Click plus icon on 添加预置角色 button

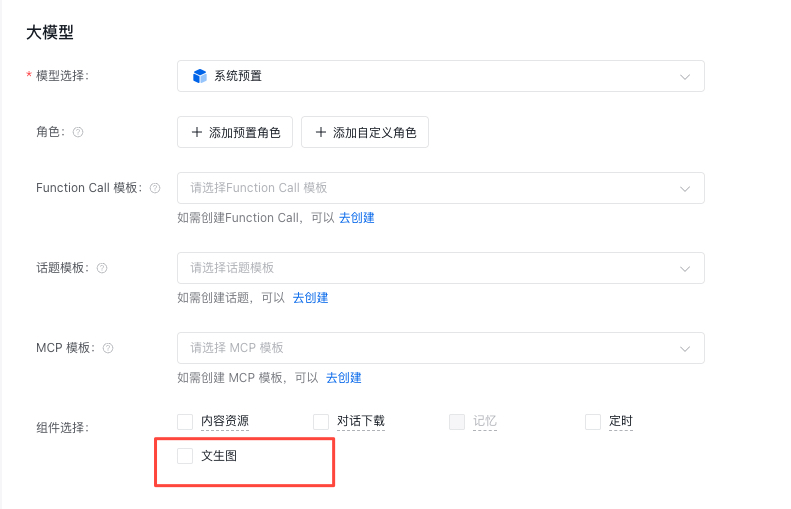197,132
